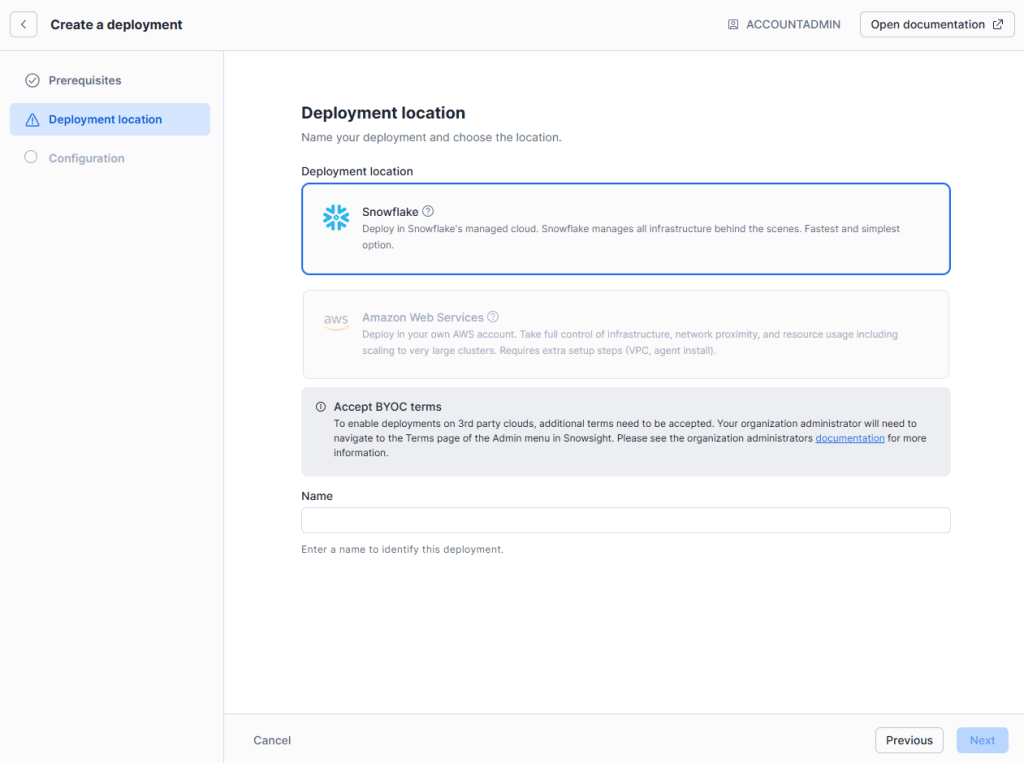Click the help icon next to Snowflake
Image resolution: width=1024 pixels, height=763 pixels.
(428, 211)
